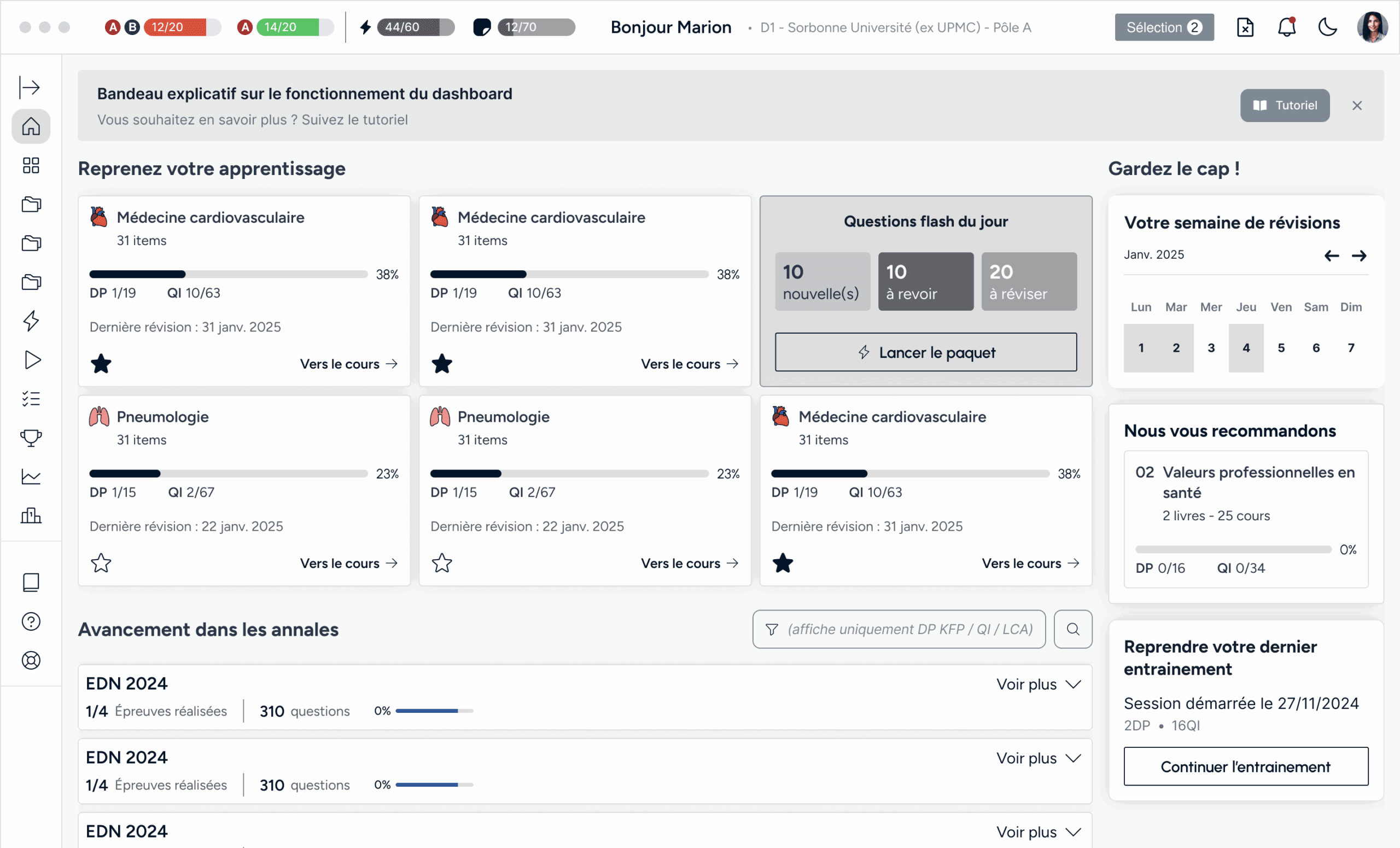Open the four-squares grid icon in sidebar
This screenshot has height=848, width=1400.
[31, 165]
